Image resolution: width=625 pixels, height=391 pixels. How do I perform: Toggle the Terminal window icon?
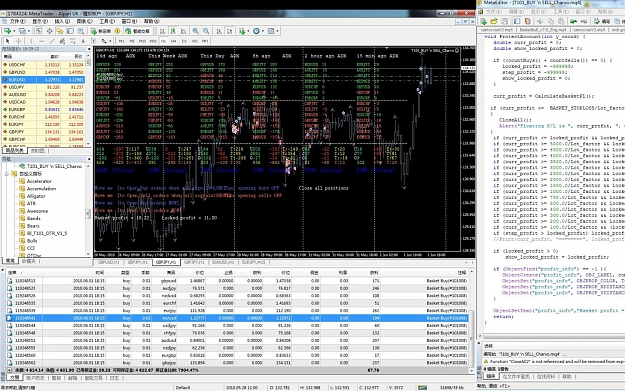click(x=70, y=31)
